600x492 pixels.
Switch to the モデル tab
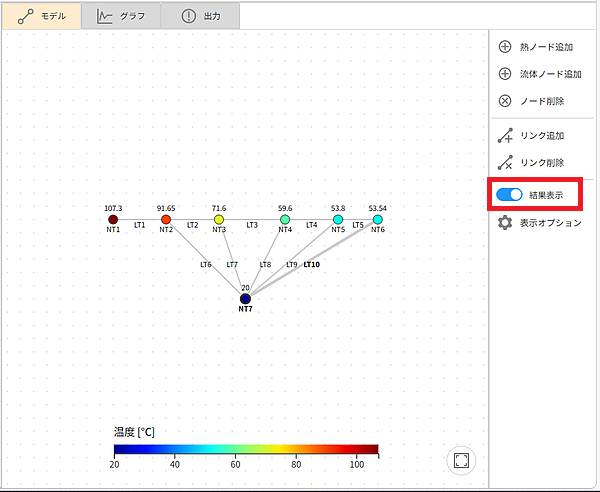pyautogui.click(x=41, y=16)
